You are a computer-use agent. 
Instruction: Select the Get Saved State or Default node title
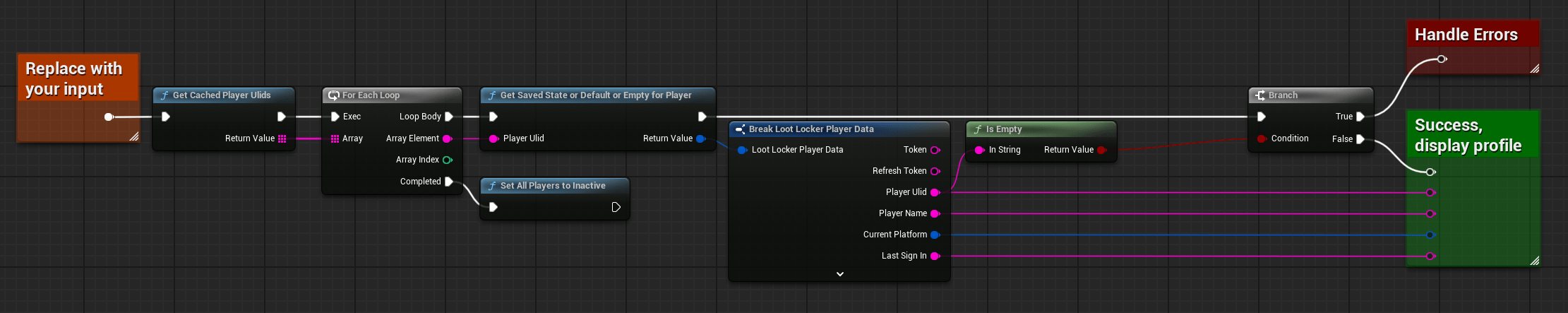coord(595,95)
